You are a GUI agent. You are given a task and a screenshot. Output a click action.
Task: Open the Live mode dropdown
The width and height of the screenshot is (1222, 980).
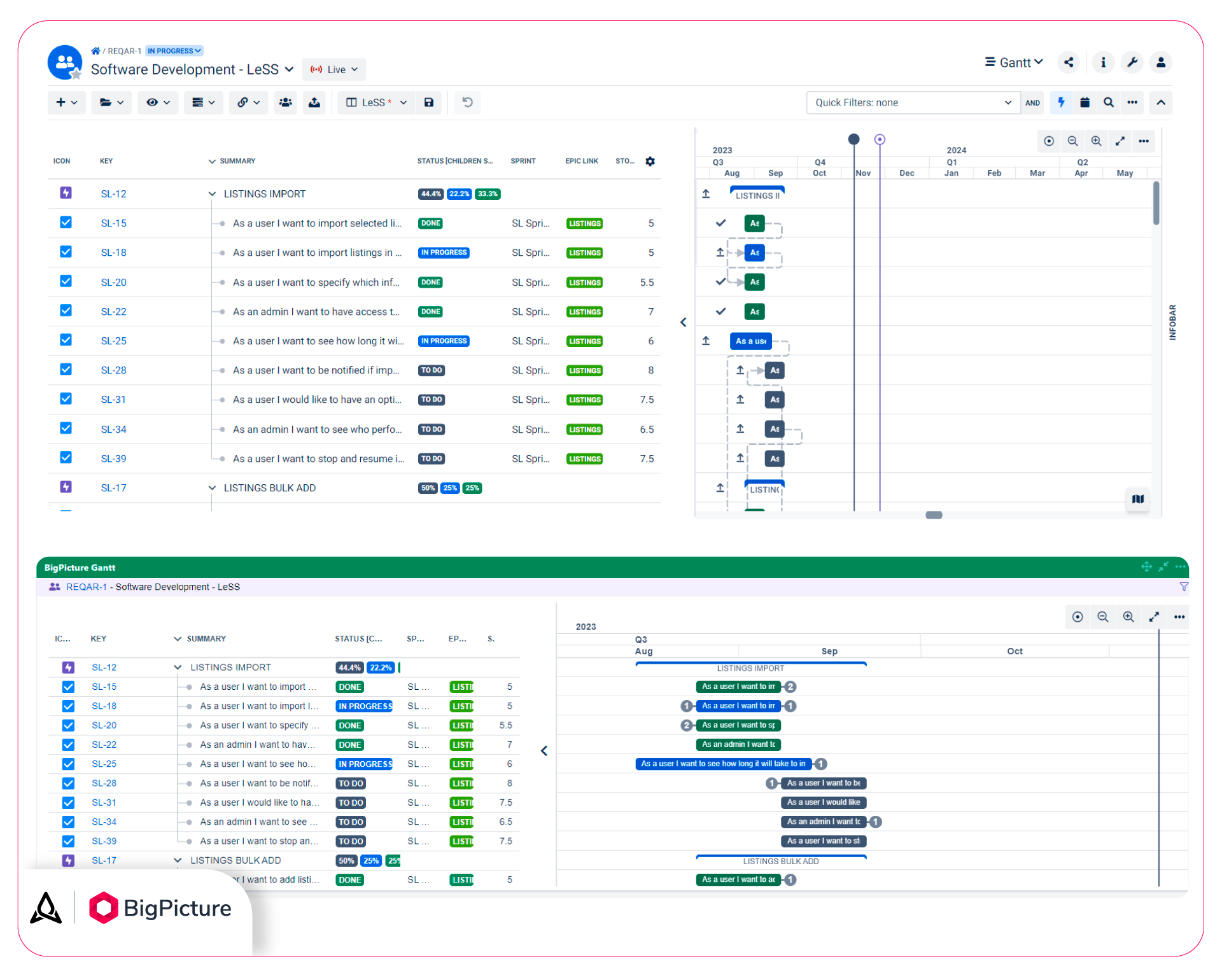334,69
